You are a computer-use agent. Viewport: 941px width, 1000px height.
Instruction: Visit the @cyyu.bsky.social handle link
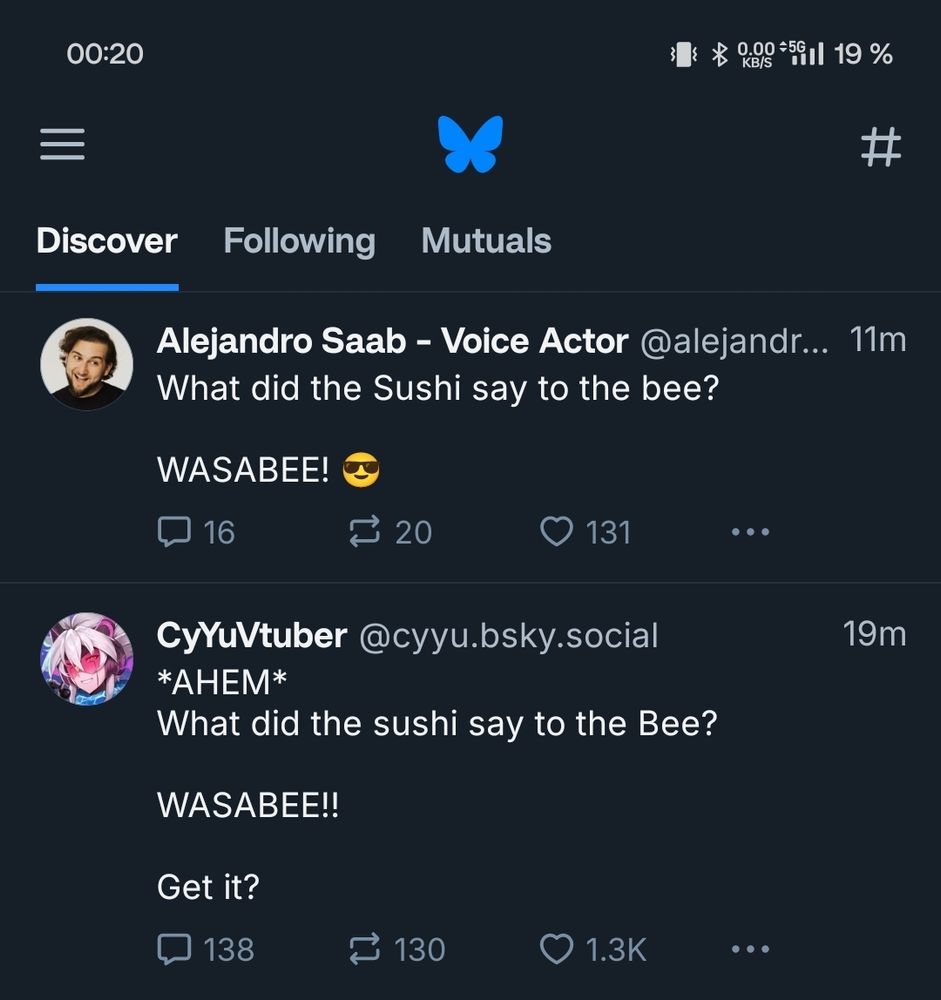click(508, 635)
